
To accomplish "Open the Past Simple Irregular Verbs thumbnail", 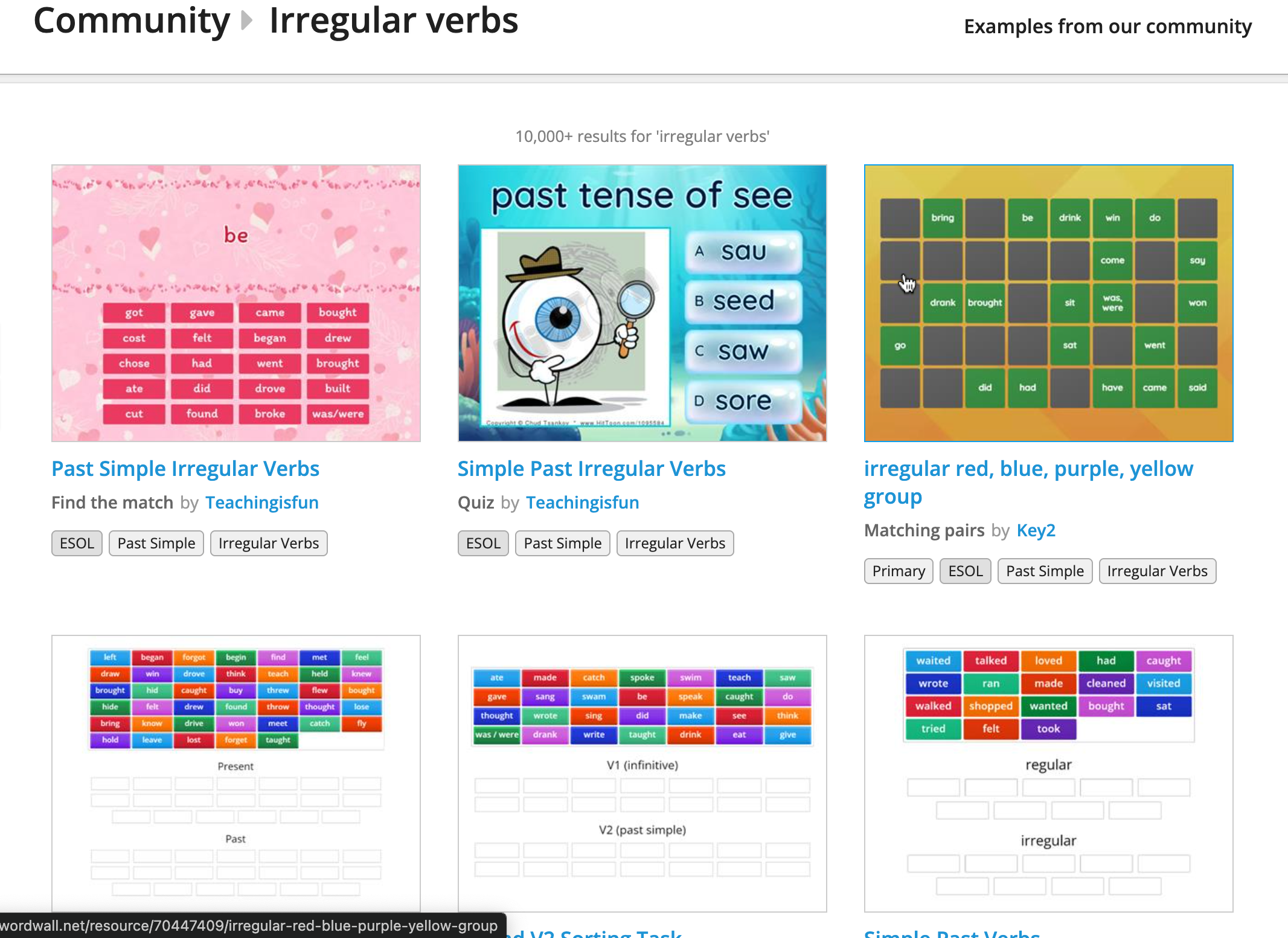I will [236, 303].
